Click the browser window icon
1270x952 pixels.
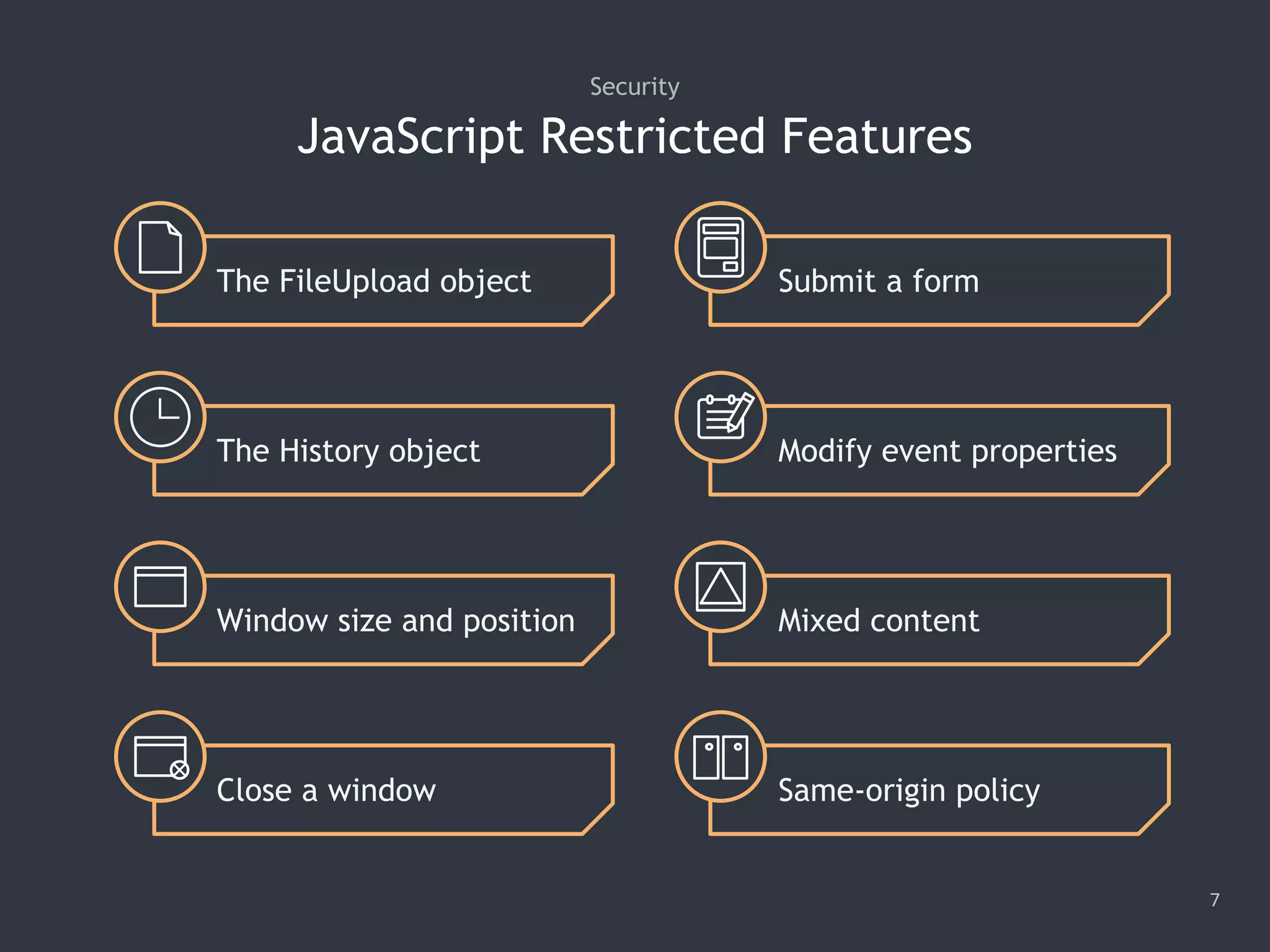click(x=160, y=586)
